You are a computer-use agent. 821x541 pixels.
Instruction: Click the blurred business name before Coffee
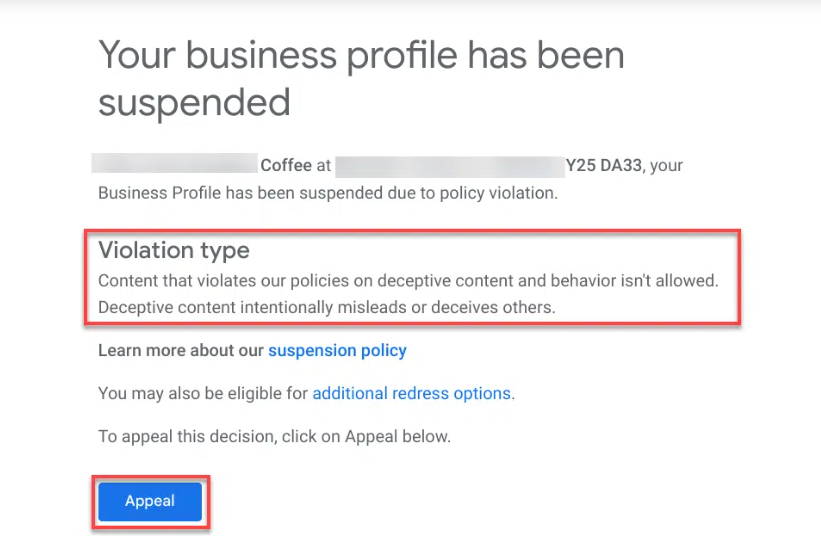(175, 164)
